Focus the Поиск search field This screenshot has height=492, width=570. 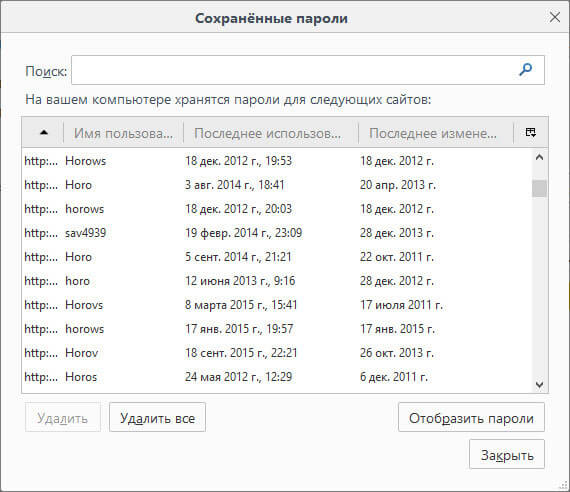[308, 70]
